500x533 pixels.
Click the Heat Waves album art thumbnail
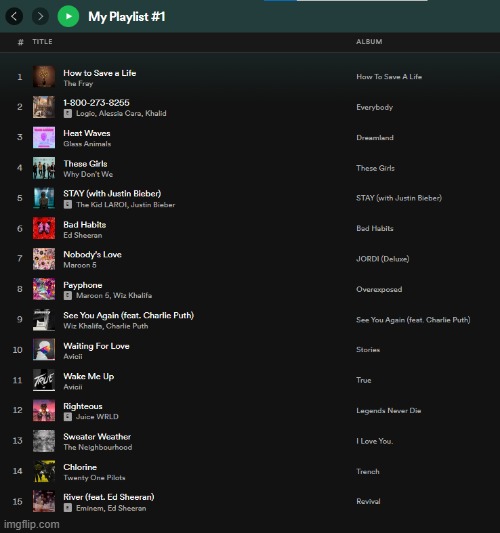point(44,138)
